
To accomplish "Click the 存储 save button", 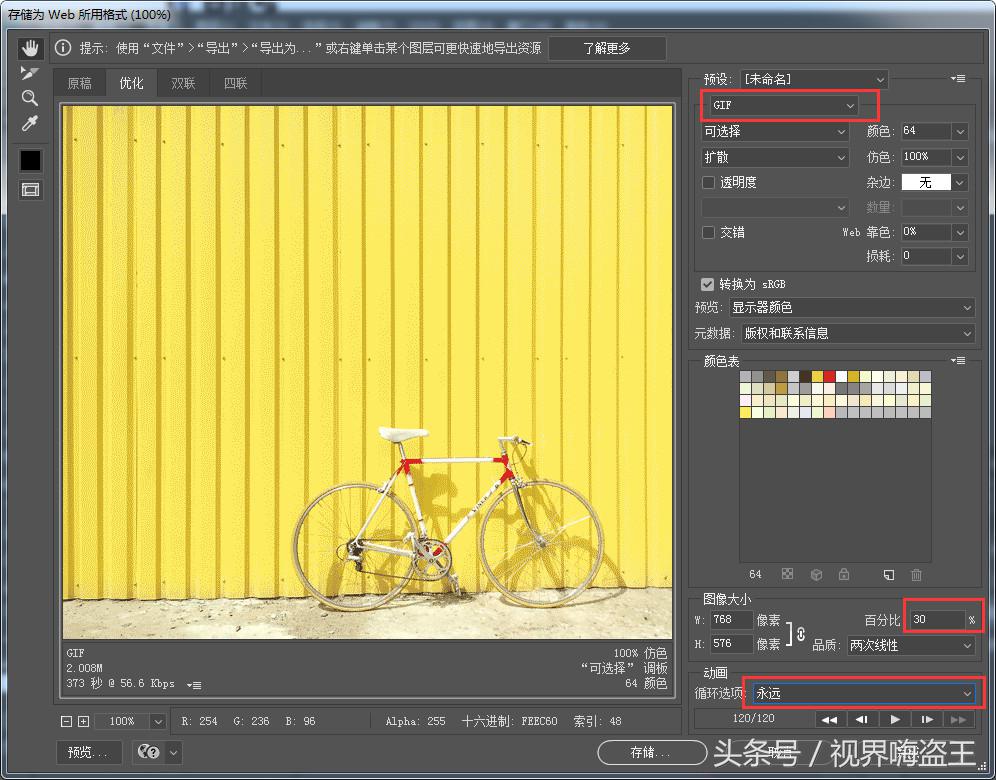I will pos(652,753).
